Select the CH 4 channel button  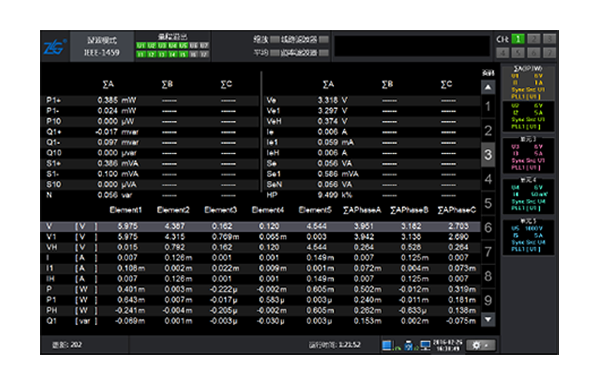click(x=503, y=53)
